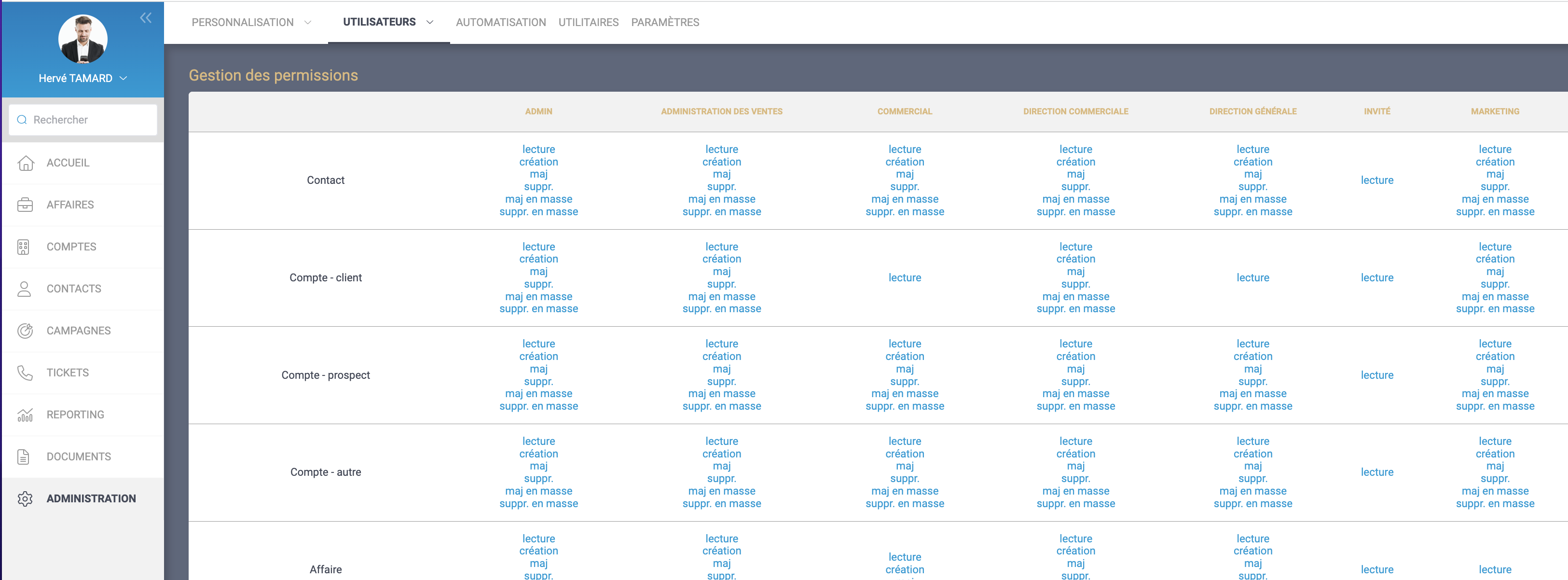
Task: Click the Accueil home icon
Action: [x=25, y=163]
